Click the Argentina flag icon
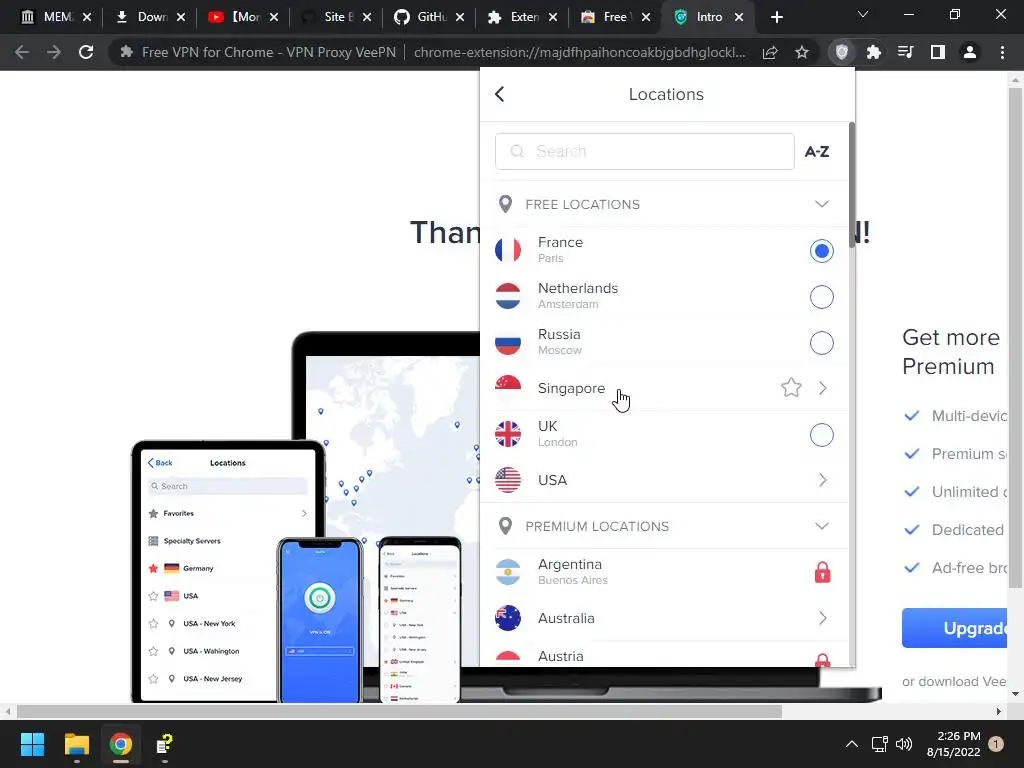The image size is (1024, 768). tap(508, 572)
